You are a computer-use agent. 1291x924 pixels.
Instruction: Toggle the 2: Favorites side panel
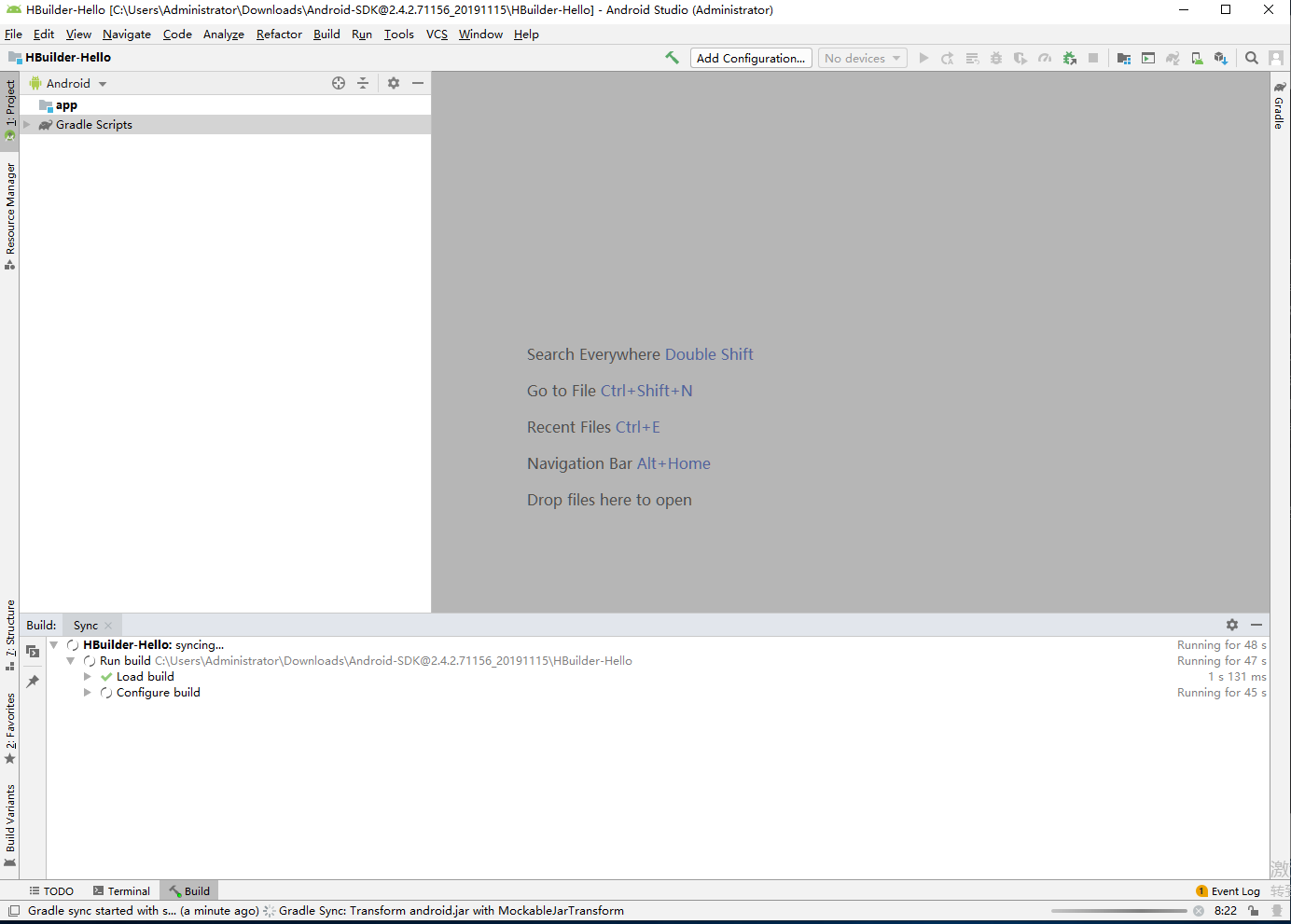(10, 728)
